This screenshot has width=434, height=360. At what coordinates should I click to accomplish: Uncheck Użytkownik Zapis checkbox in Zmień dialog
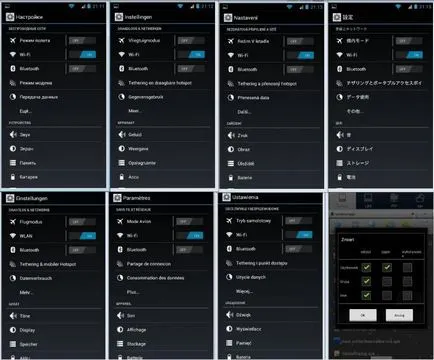tap(387, 267)
